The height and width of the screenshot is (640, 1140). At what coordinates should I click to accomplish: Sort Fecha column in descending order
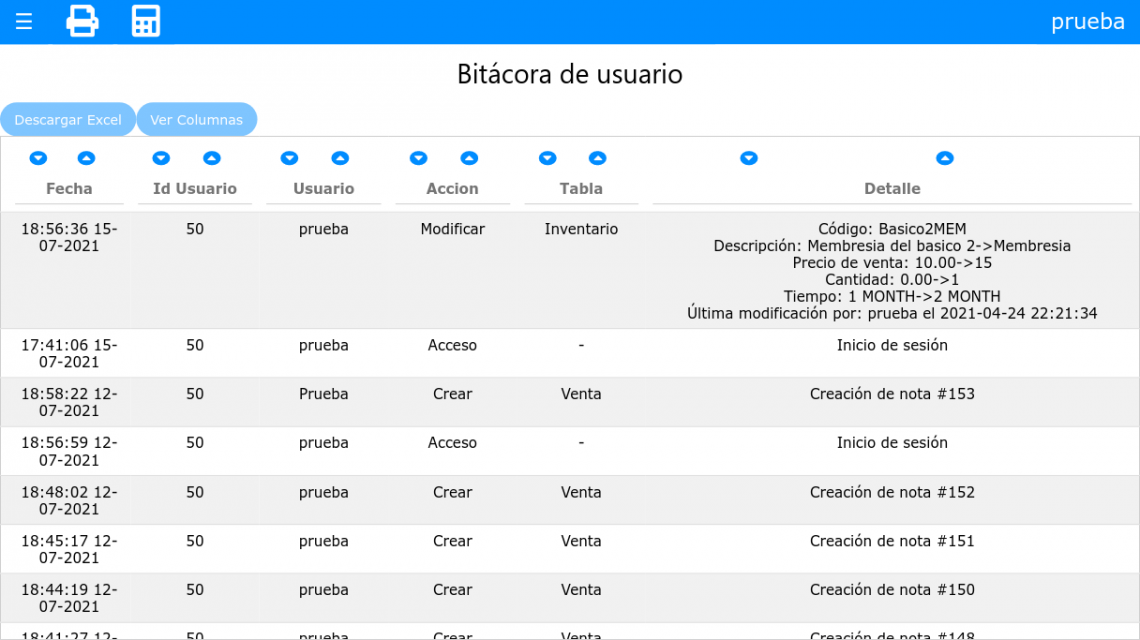point(38,158)
